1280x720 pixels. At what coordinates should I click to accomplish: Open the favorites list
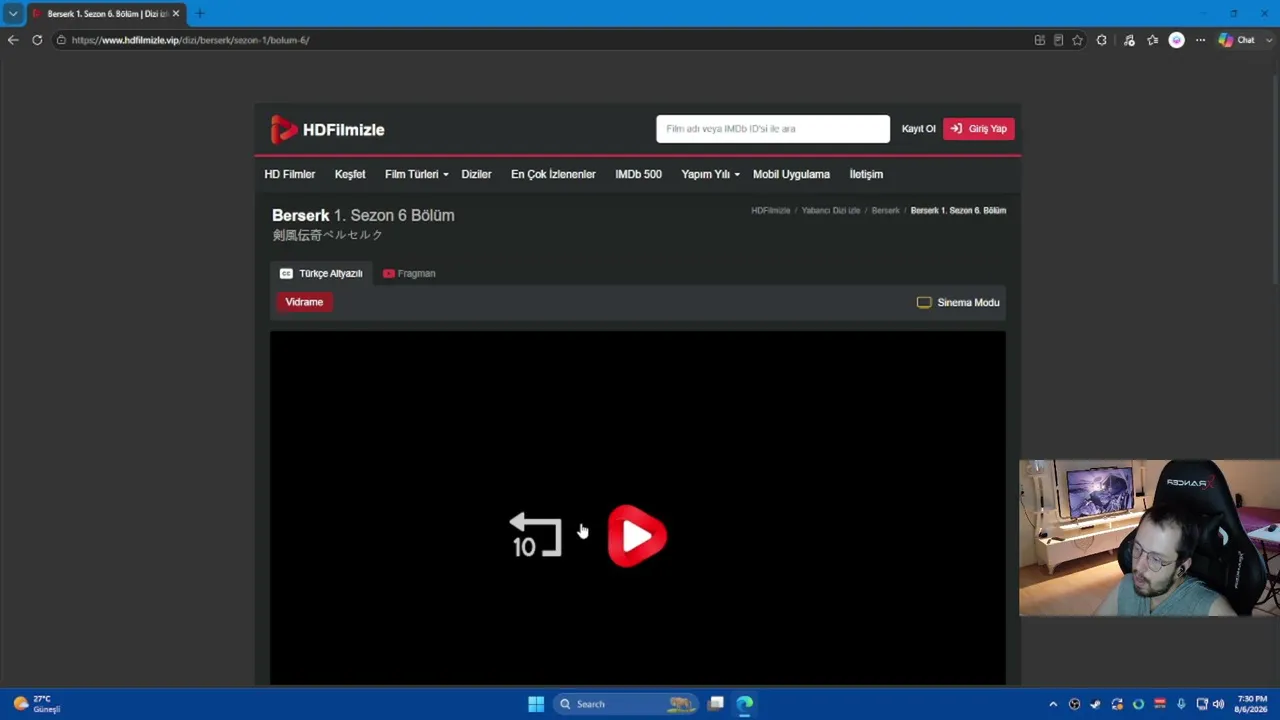point(1153,40)
